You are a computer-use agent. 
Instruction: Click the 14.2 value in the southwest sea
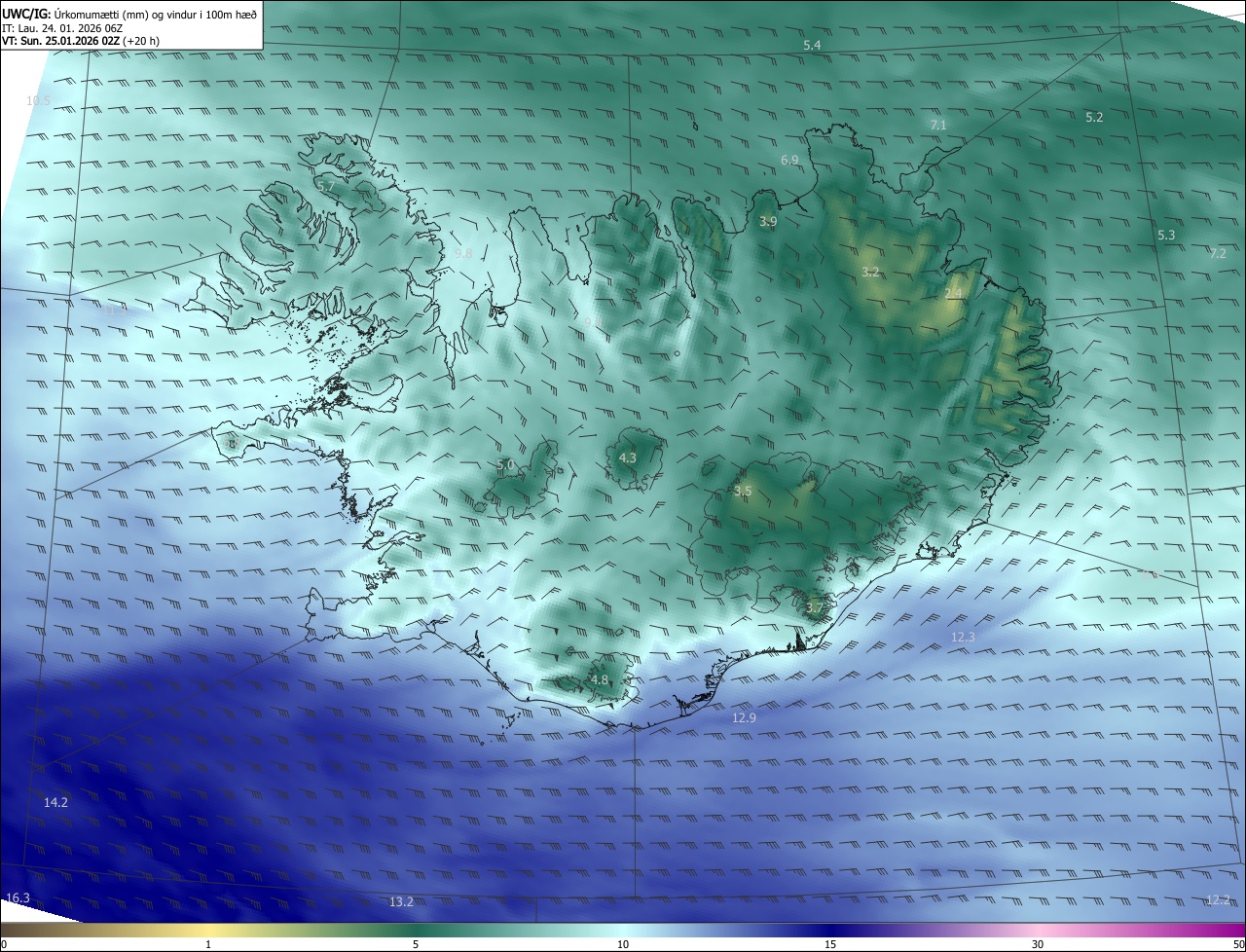56,803
